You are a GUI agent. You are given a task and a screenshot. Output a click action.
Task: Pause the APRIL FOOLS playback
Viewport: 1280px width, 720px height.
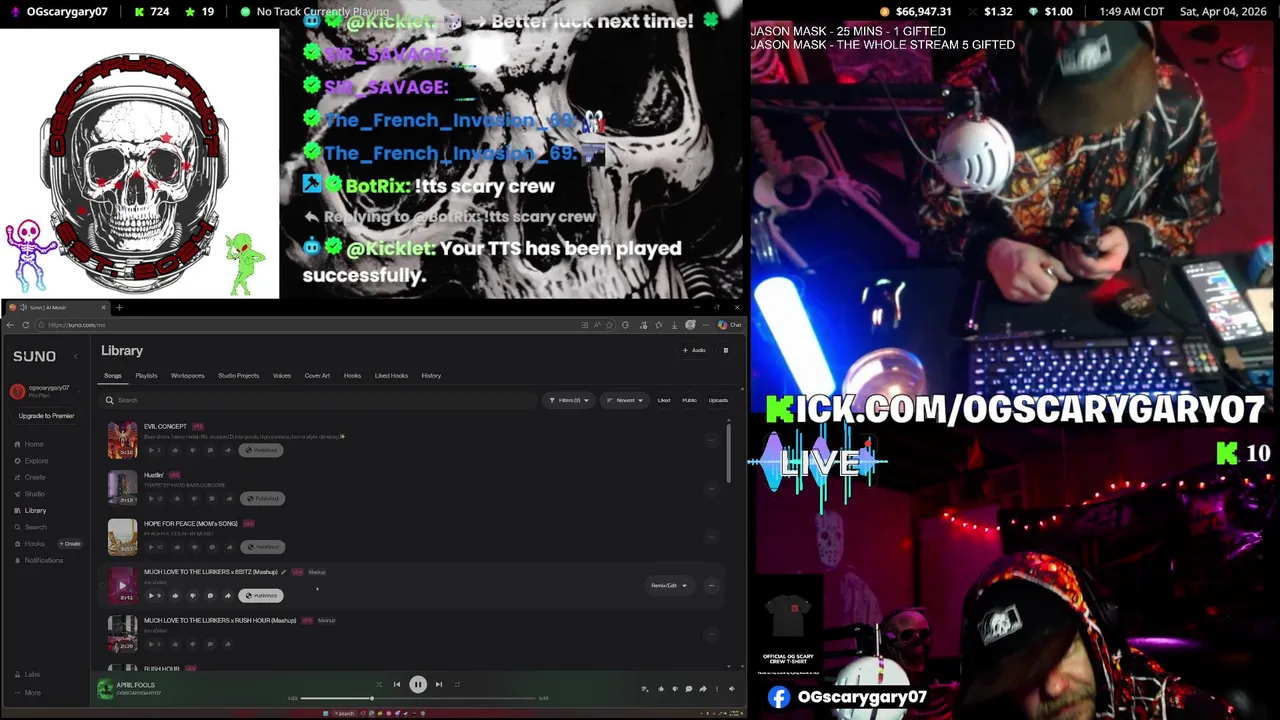click(x=418, y=684)
